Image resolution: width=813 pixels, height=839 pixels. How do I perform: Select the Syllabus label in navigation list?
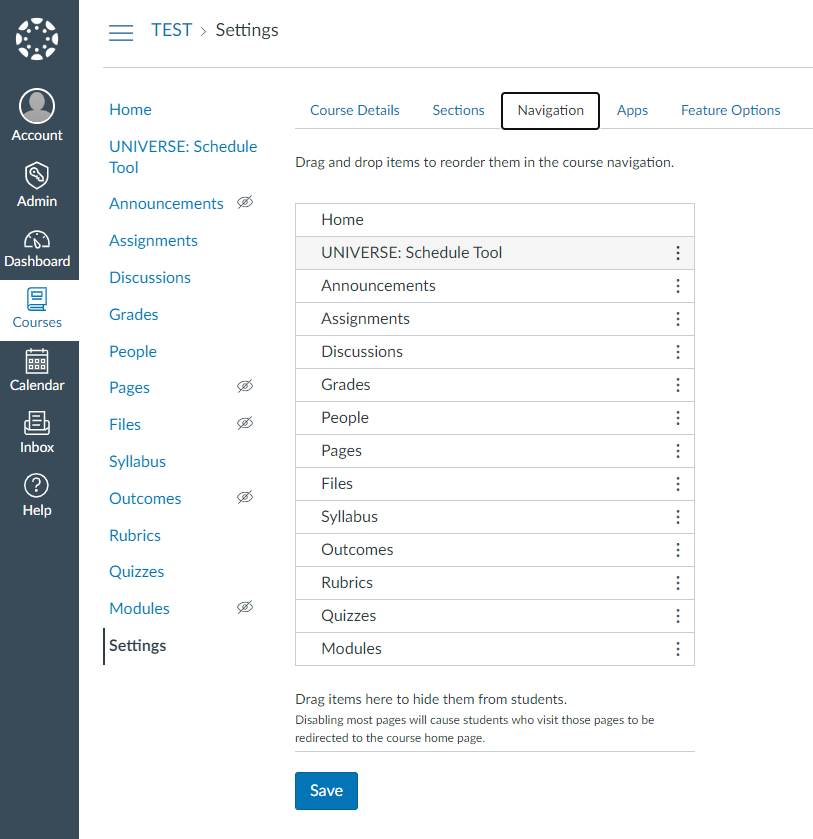[349, 517]
